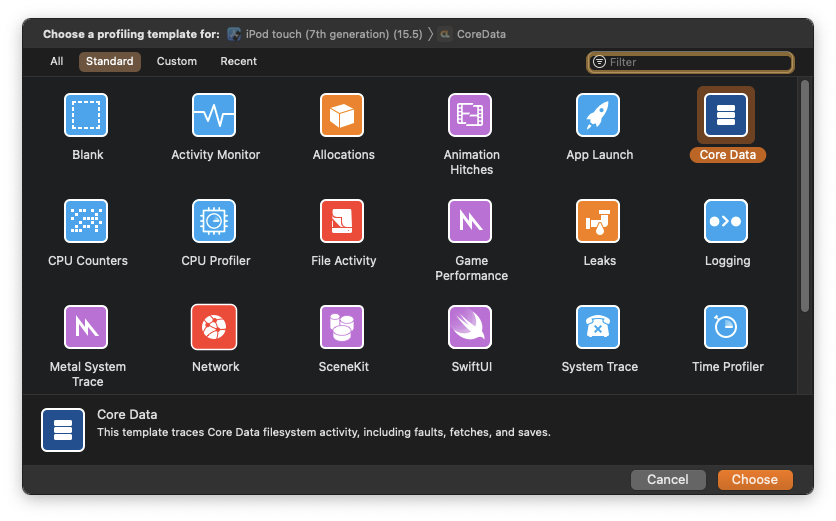Click the Time Profiler label text
The width and height of the screenshot is (836, 521).
coord(728,367)
